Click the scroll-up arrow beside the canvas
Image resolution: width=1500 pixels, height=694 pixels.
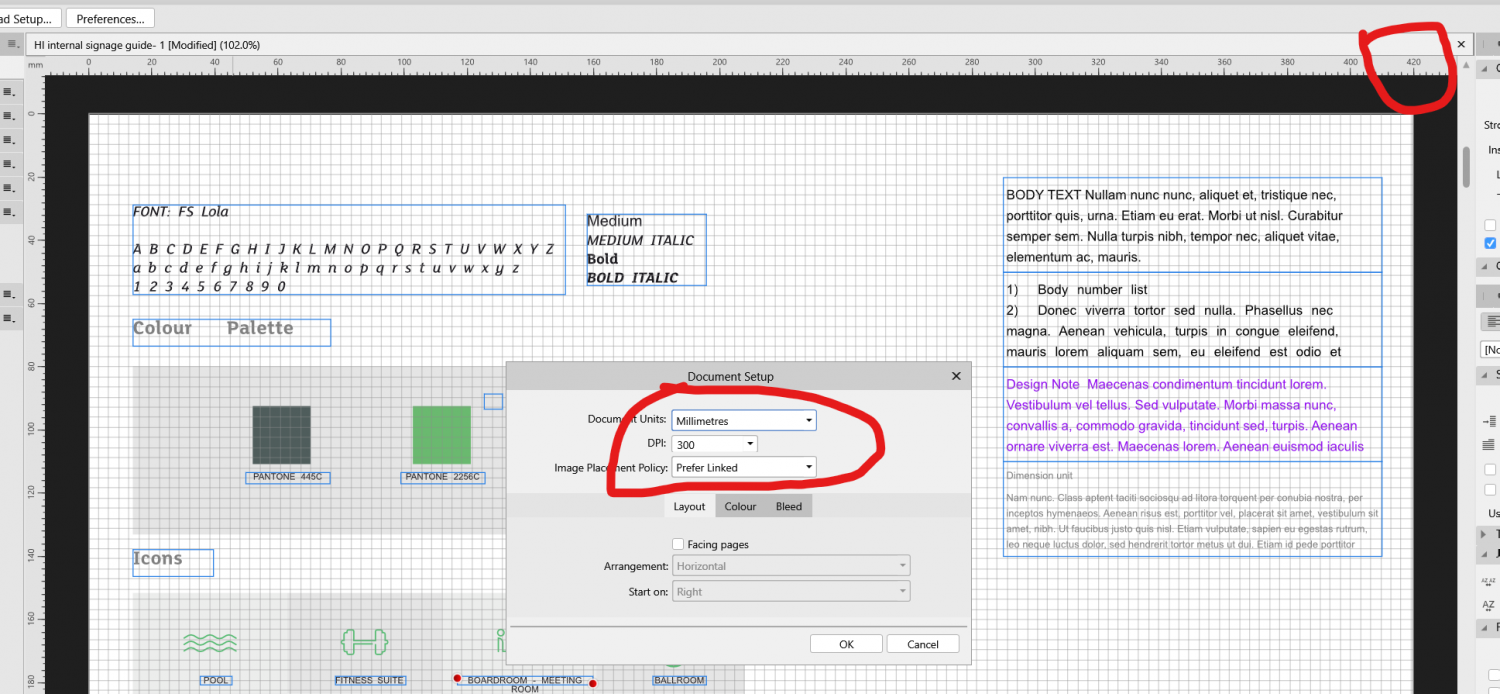tap(1467, 66)
